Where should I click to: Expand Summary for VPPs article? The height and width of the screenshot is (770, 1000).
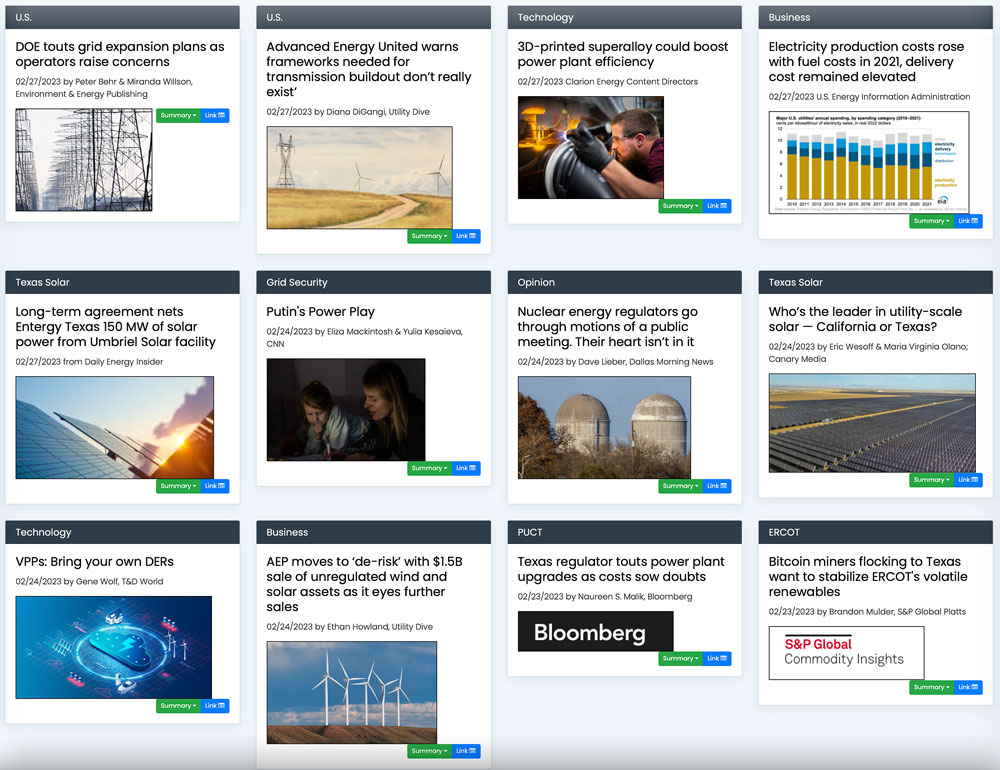tap(179, 706)
